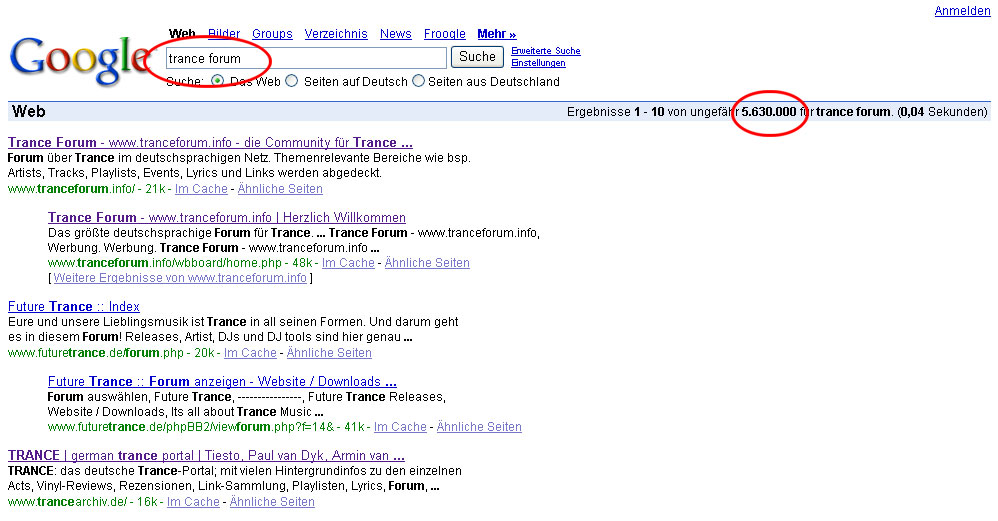Open the Einstellungen link

click(538, 63)
